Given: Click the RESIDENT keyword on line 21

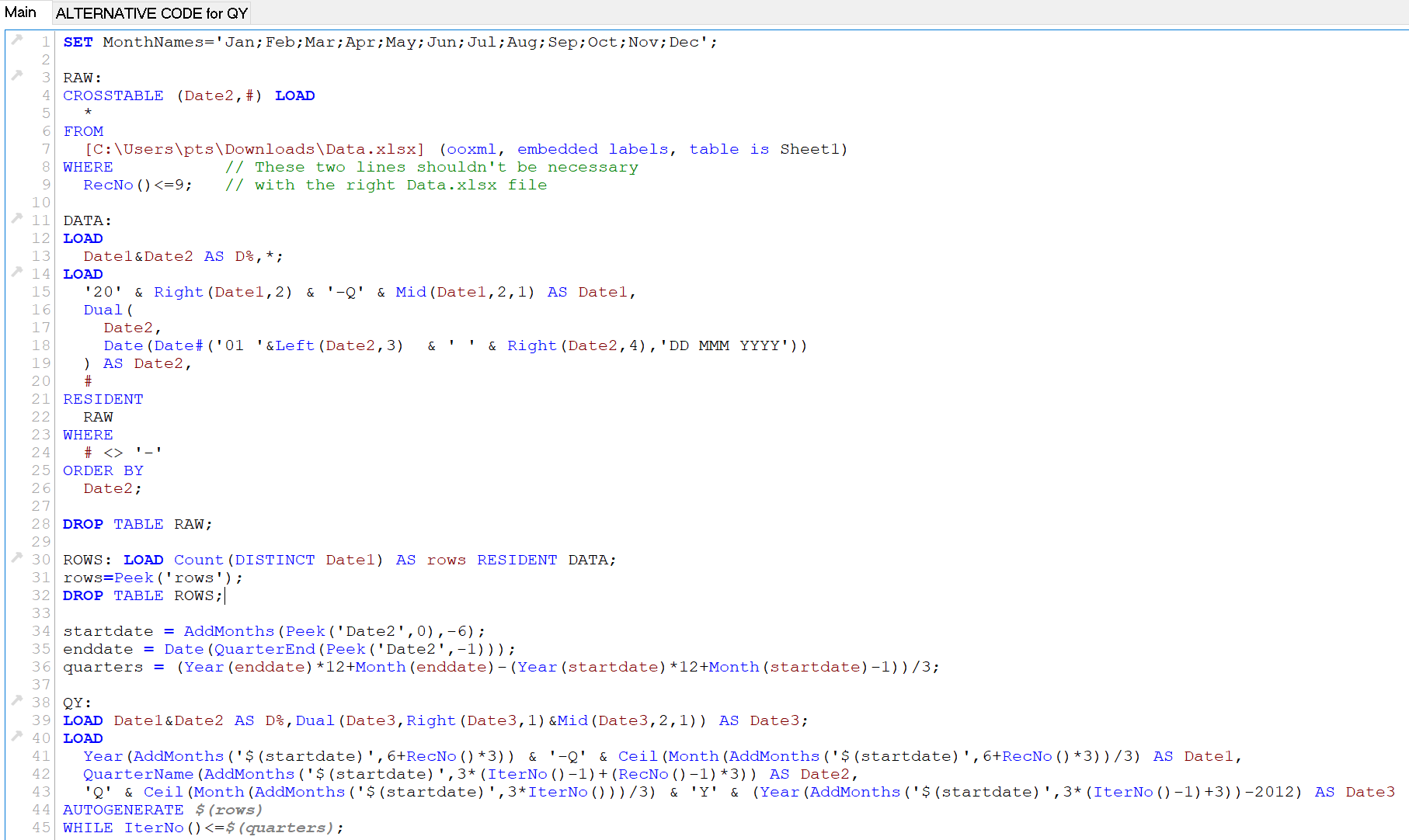Looking at the screenshot, I should [x=103, y=399].
